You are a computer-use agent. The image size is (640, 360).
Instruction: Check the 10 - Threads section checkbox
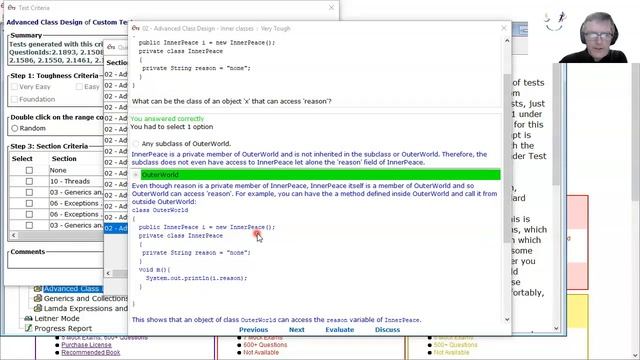[x=29, y=181]
